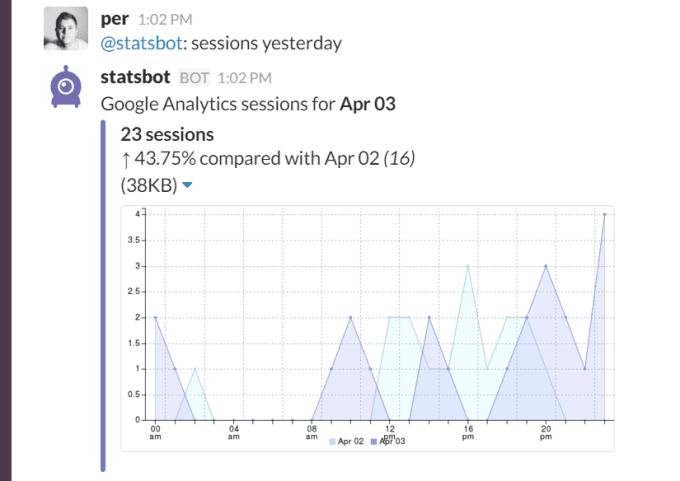Open the statsbot robot avatar
Viewport: 680px width, 481px height.
pyautogui.click(x=66, y=86)
